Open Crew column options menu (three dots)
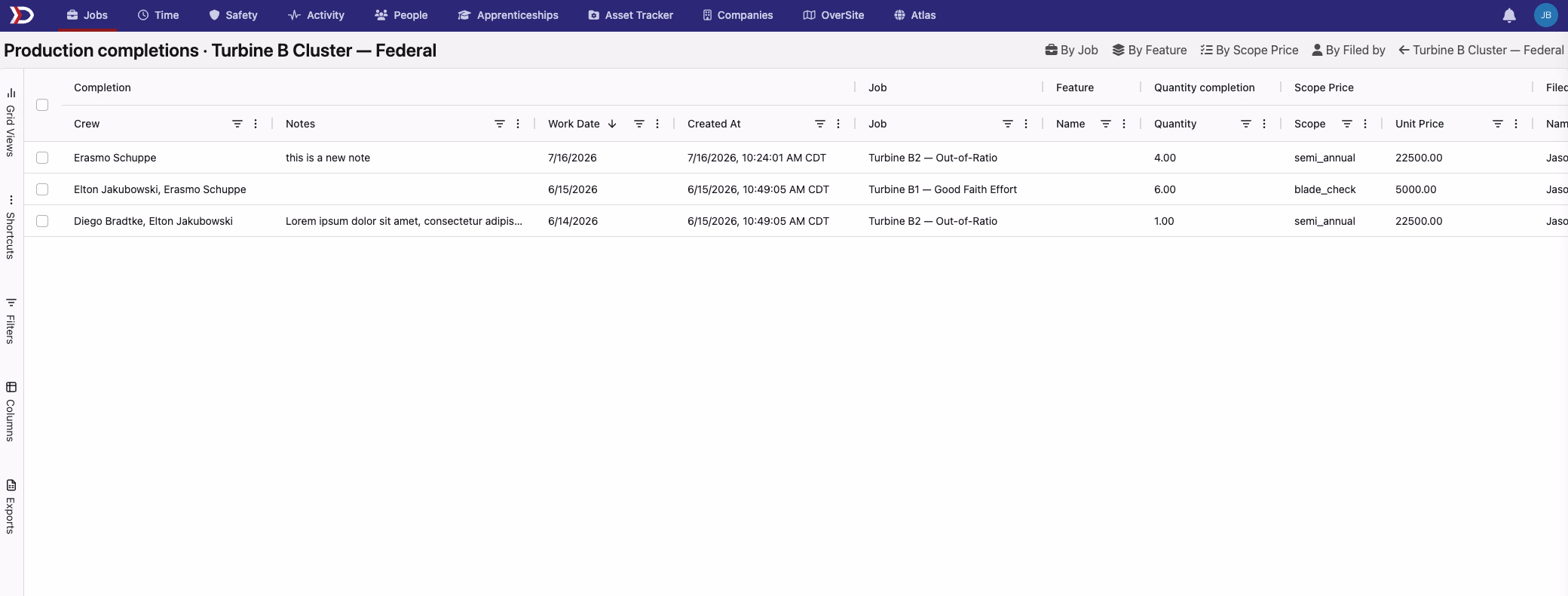Viewport: 1568px width, 596px height. tap(256, 124)
